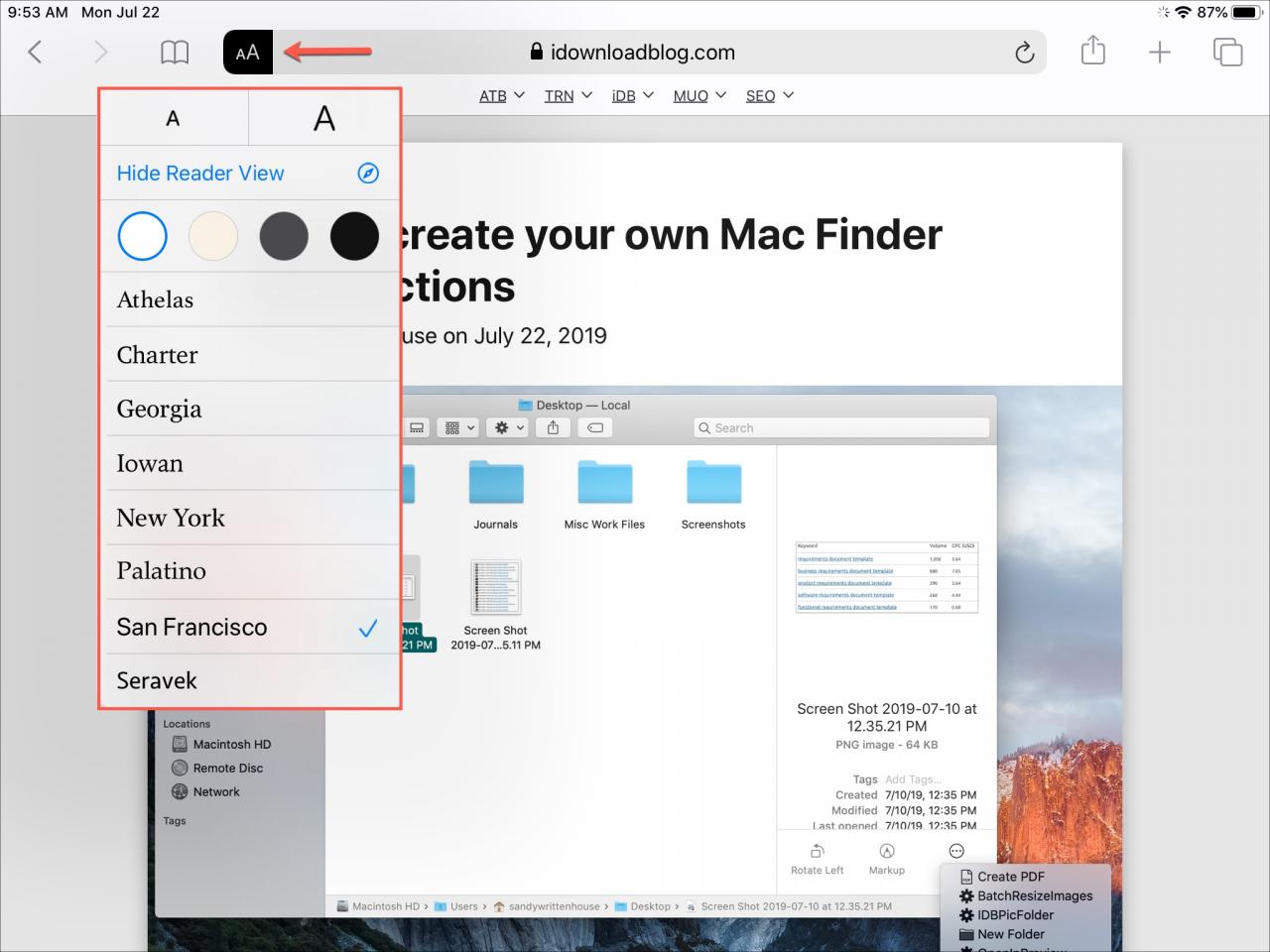1270x952 pixels.
Task: Select the Journals folder in Finder
Action: point(496,494)
